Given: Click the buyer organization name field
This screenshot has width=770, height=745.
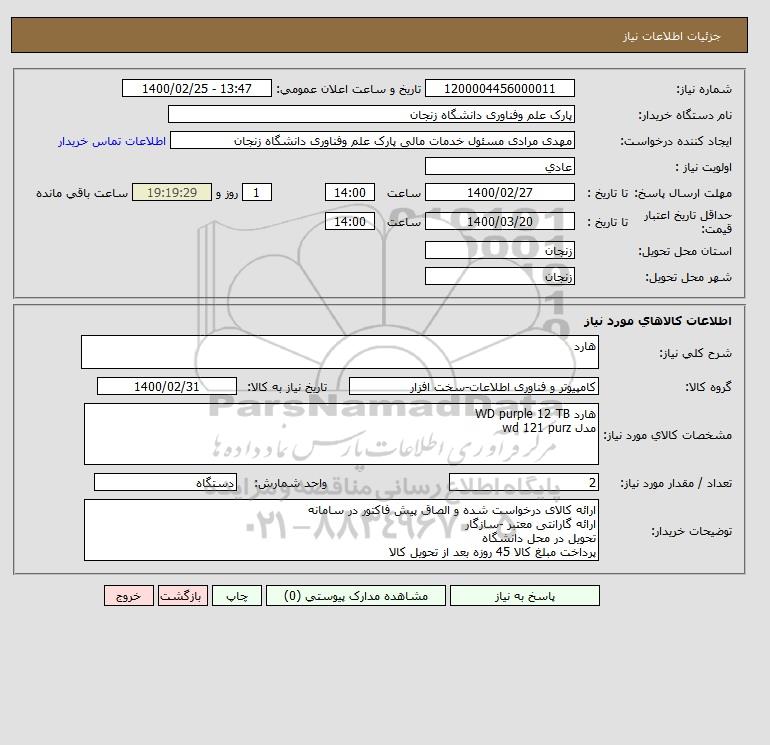Looking at the screenshot, I should tap(371, 114).
